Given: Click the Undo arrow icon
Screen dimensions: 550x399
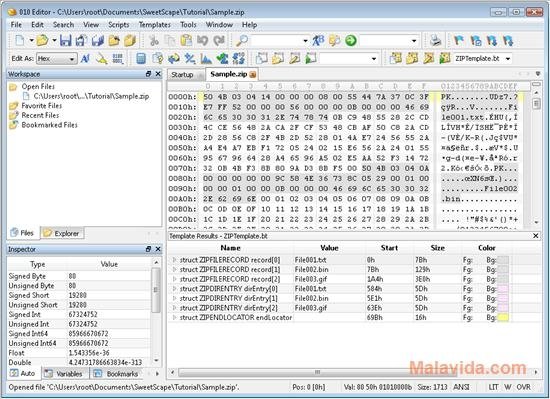Looking at the screenshot, I should coord(202,41).
